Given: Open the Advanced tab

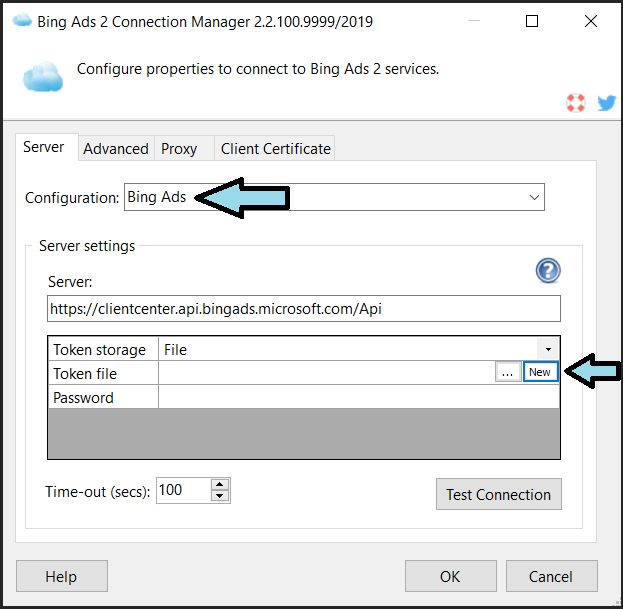Looking at the screenshot, I should point(116,149).
